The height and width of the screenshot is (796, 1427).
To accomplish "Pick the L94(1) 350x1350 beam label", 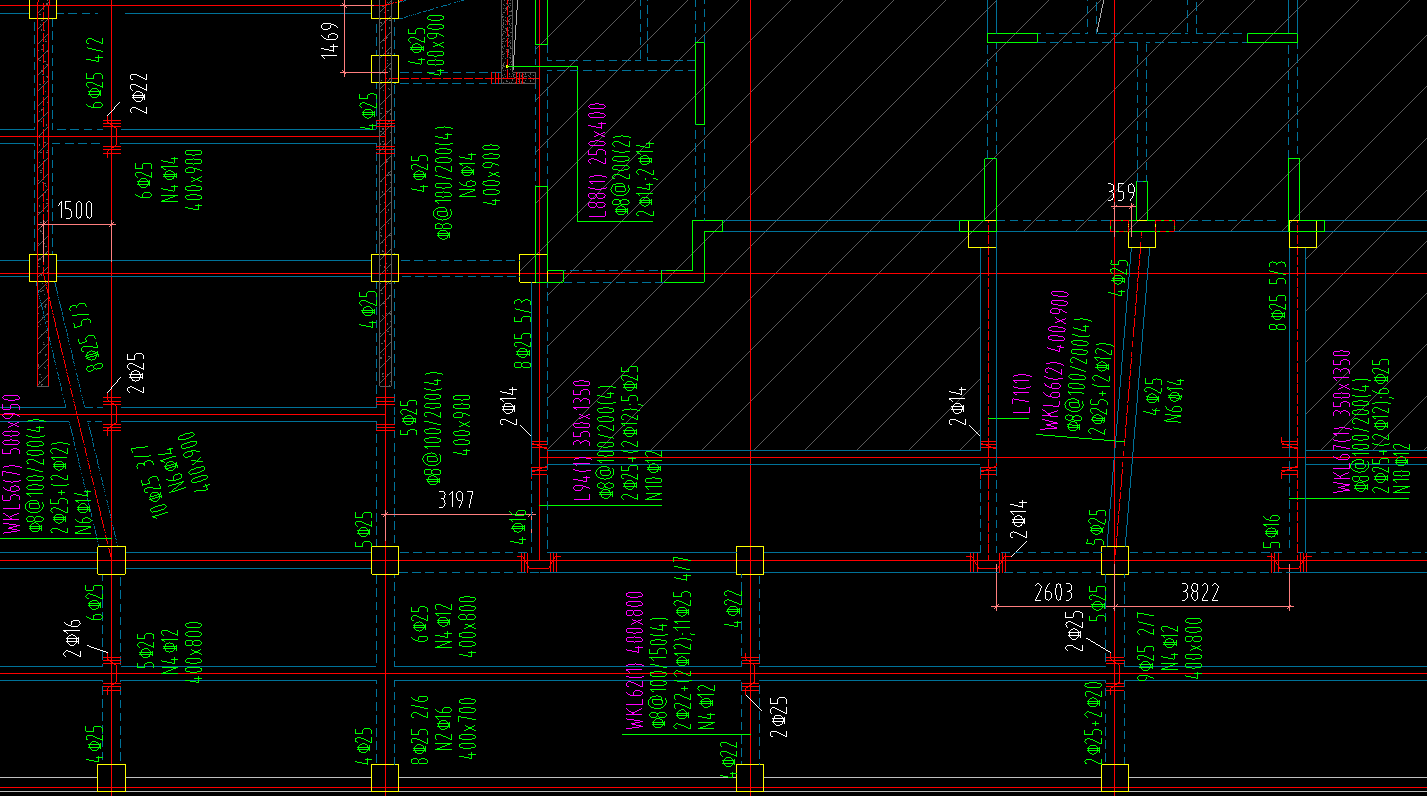I will pos(580,438).
